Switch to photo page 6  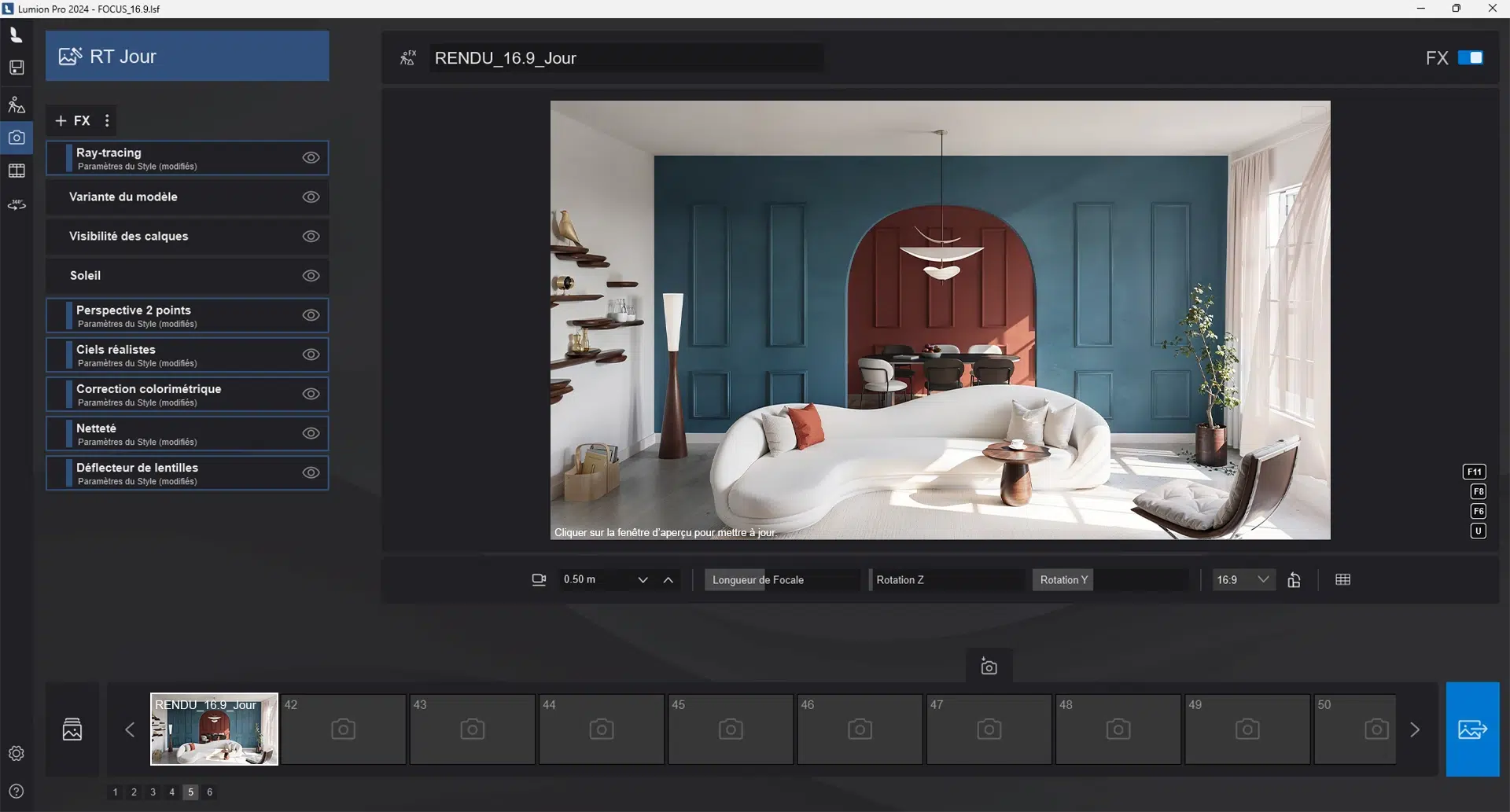point(209,792)
